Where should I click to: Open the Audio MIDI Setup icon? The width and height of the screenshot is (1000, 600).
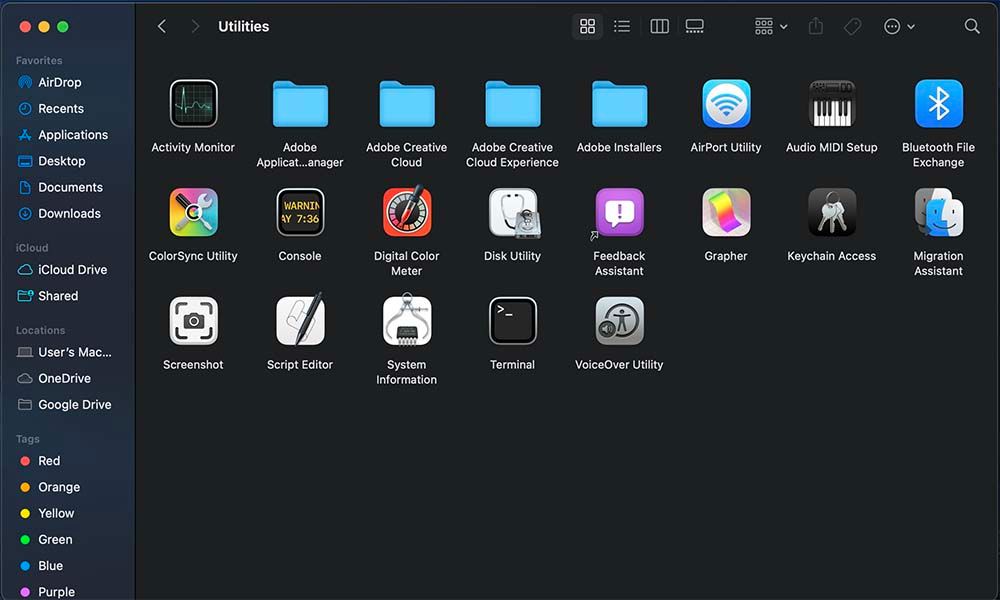832,104
